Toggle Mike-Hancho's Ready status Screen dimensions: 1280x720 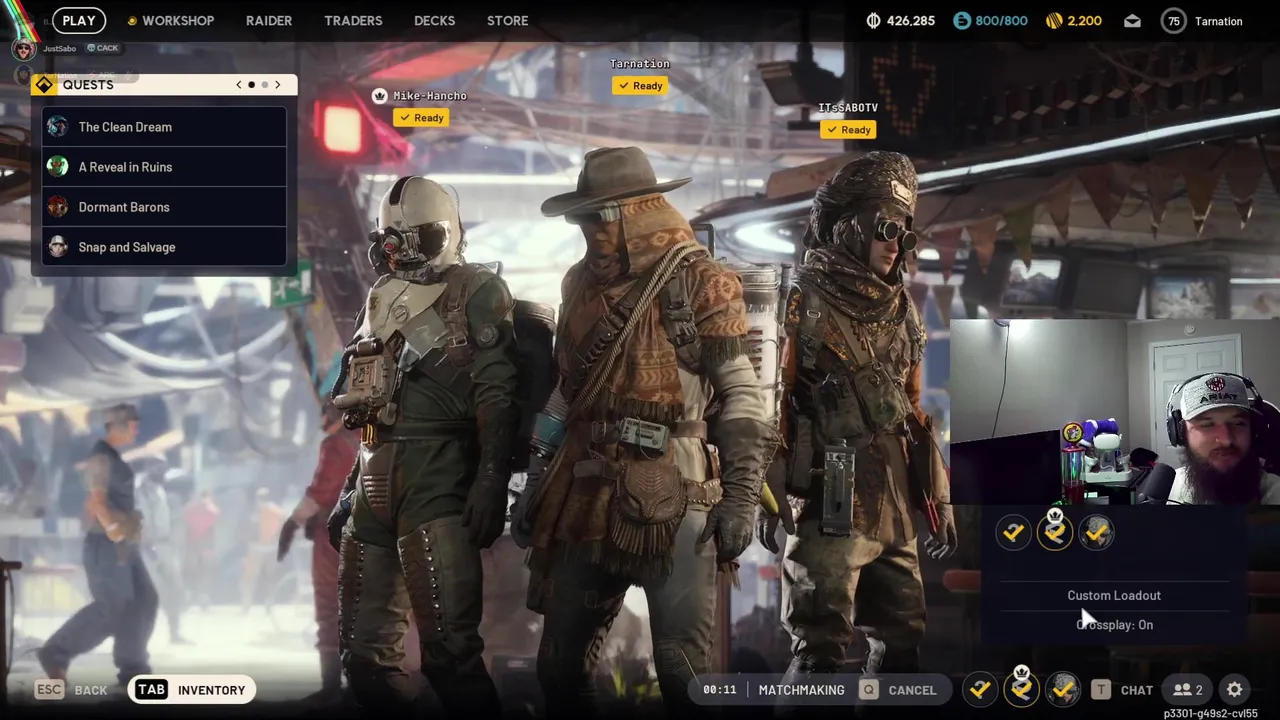coord(420,118)
